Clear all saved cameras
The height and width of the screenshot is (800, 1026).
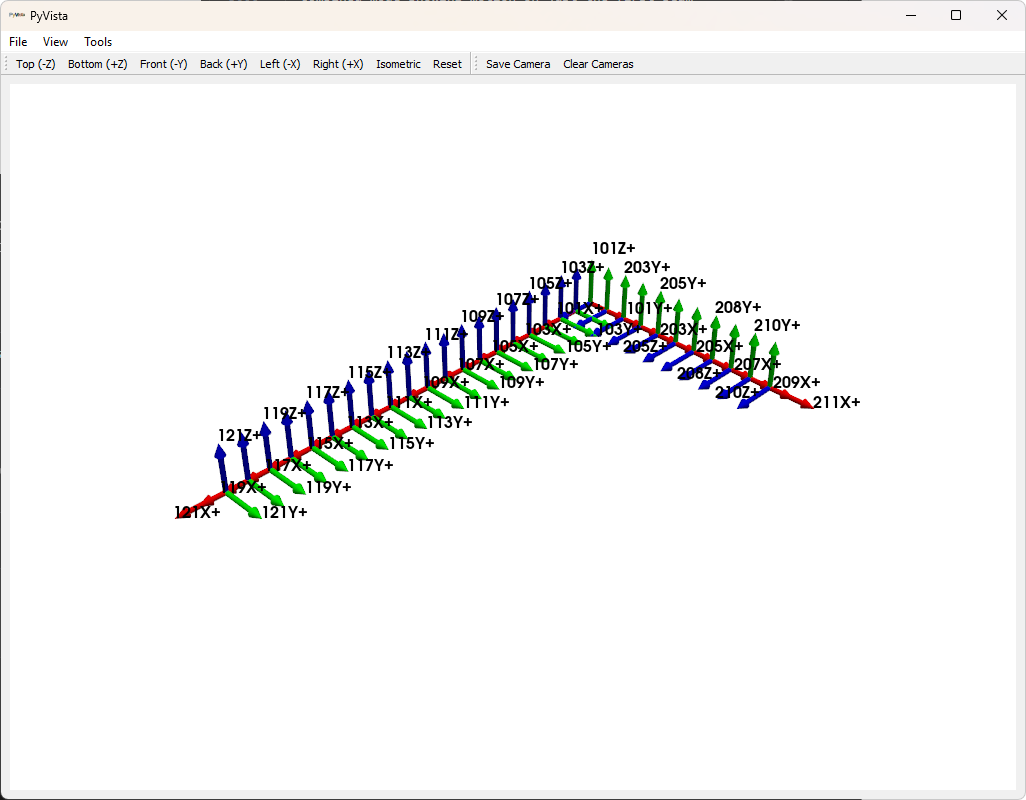(597, 63)
